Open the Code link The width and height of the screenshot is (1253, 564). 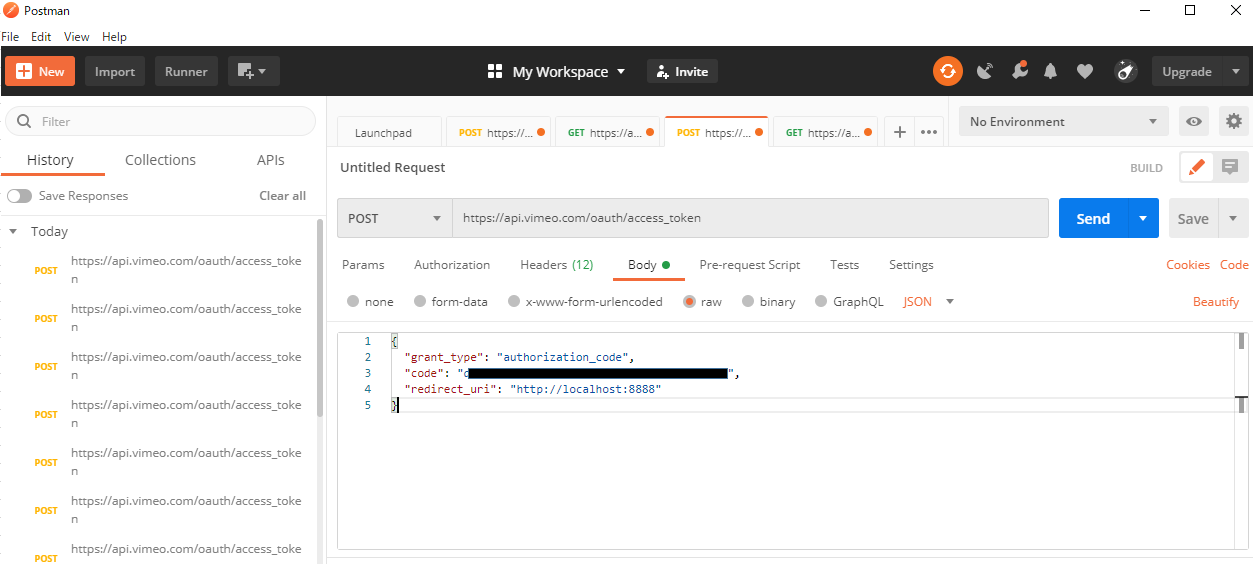point(1234,265)
